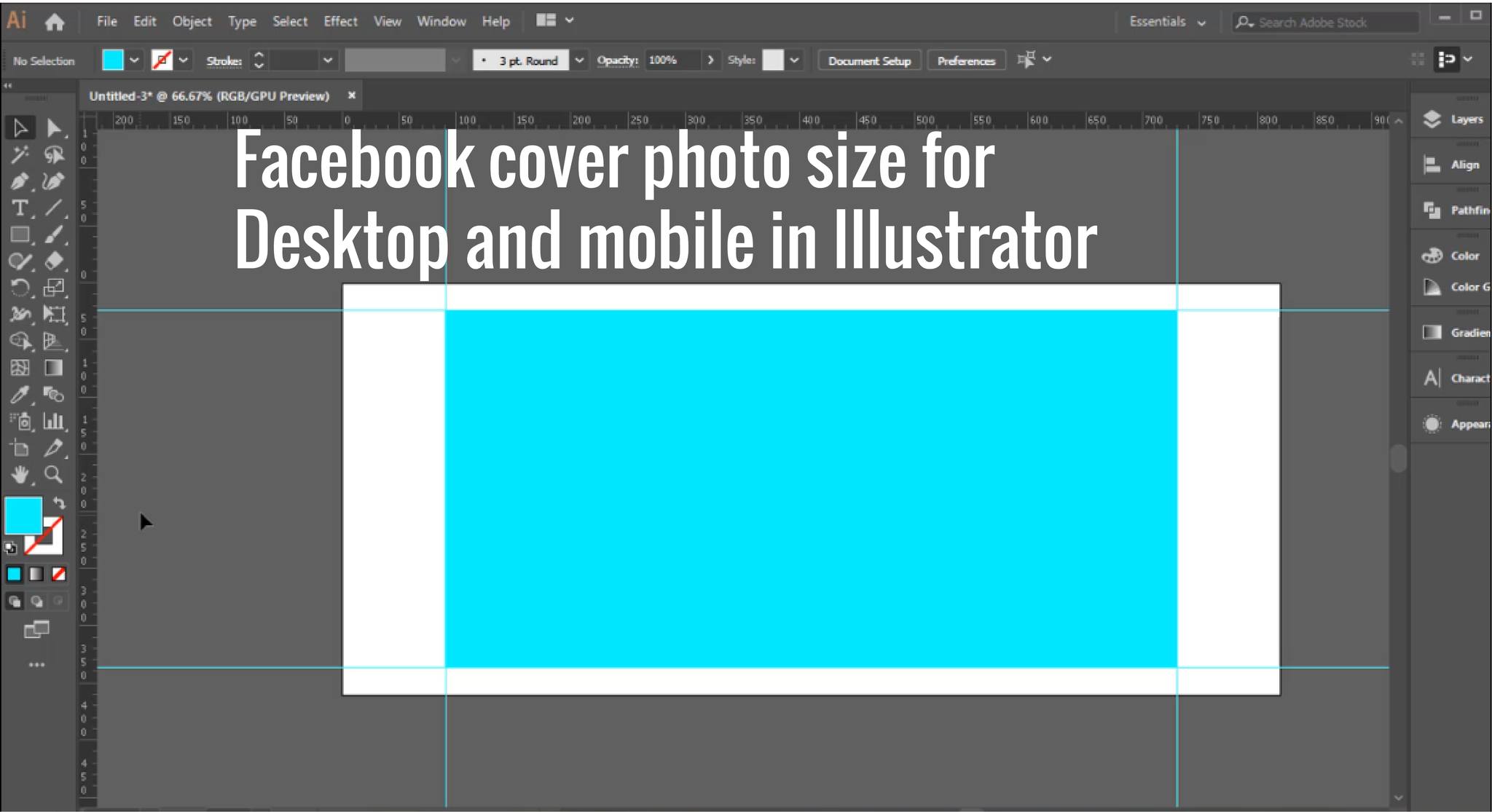The height and width of the screenshot is (812, 1492).
Task: Enable Draw Behind mode
Action: tap(36, 602)
